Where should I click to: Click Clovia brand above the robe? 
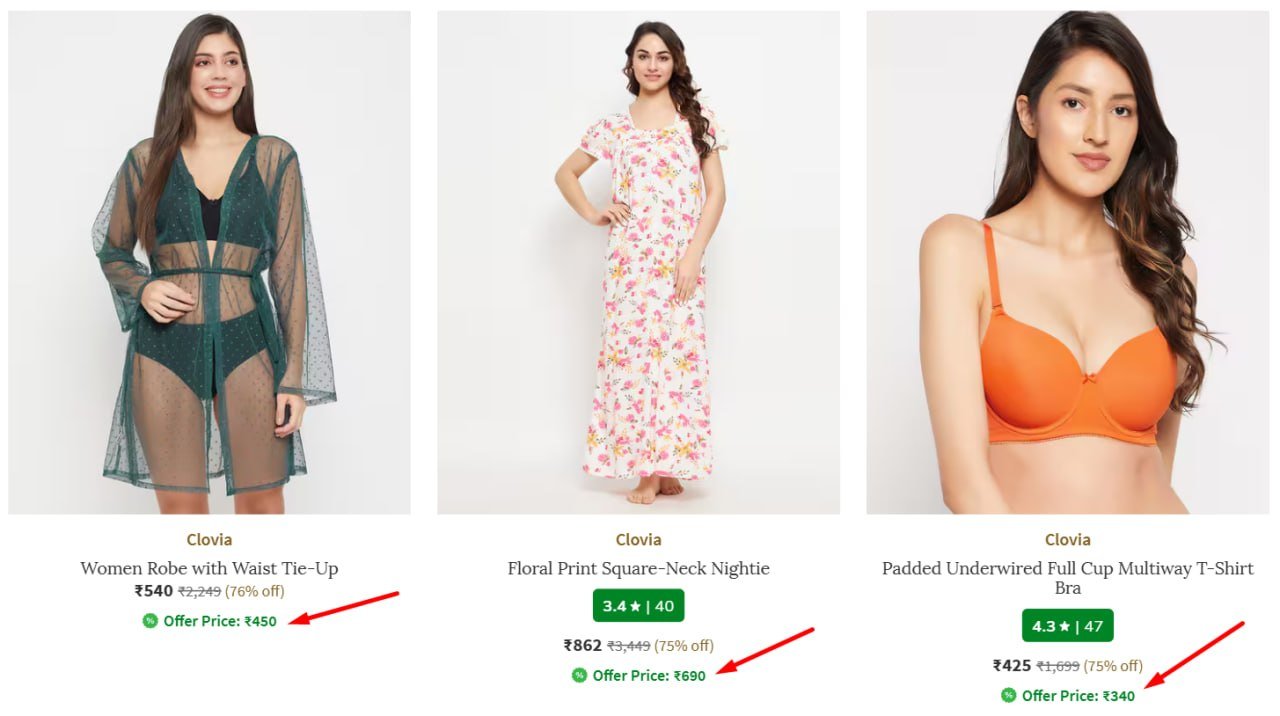tap(209, 540)
